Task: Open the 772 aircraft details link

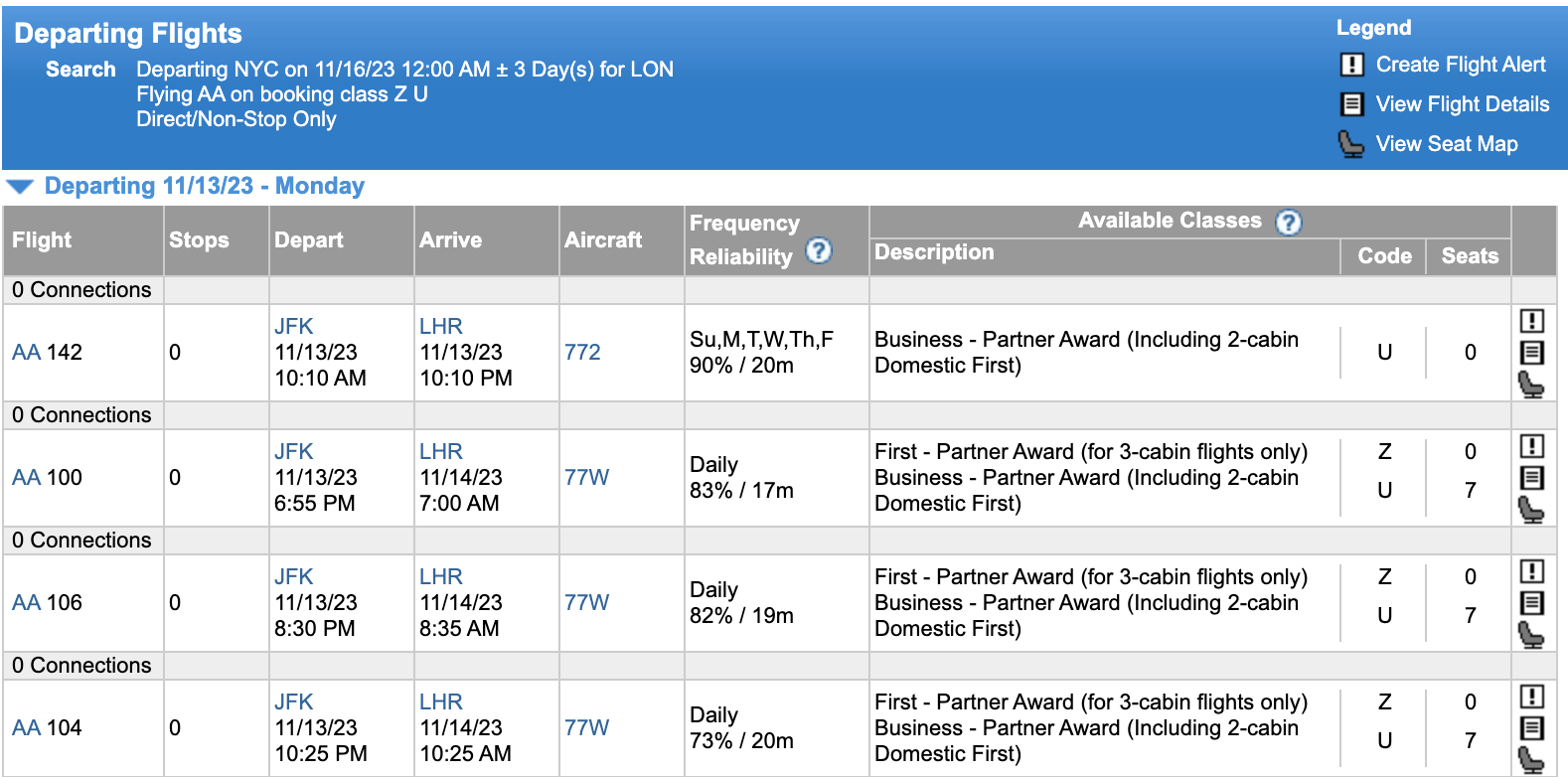Action: pos(582,352)
